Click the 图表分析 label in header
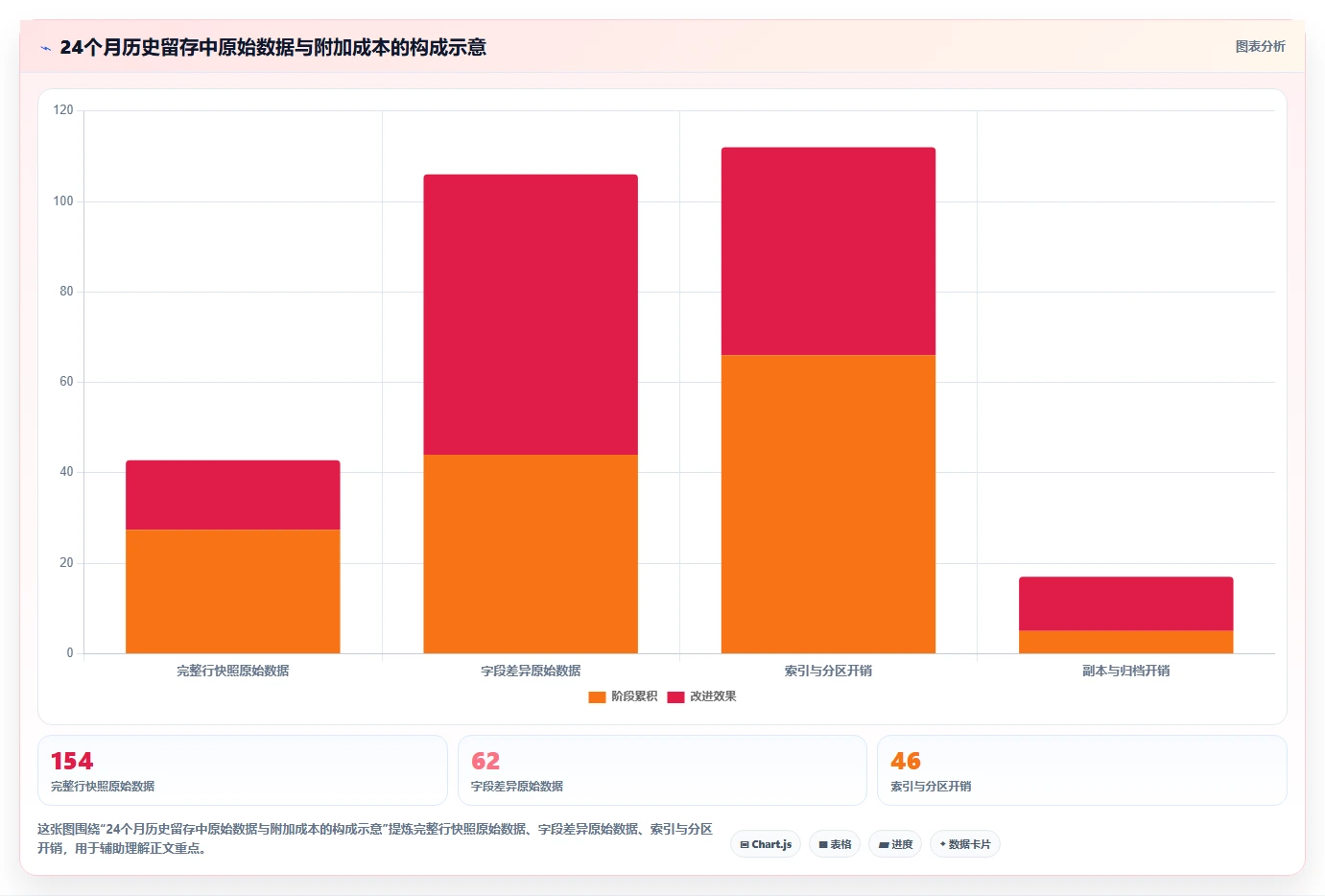1325x896 pixels. [1260, 46]
